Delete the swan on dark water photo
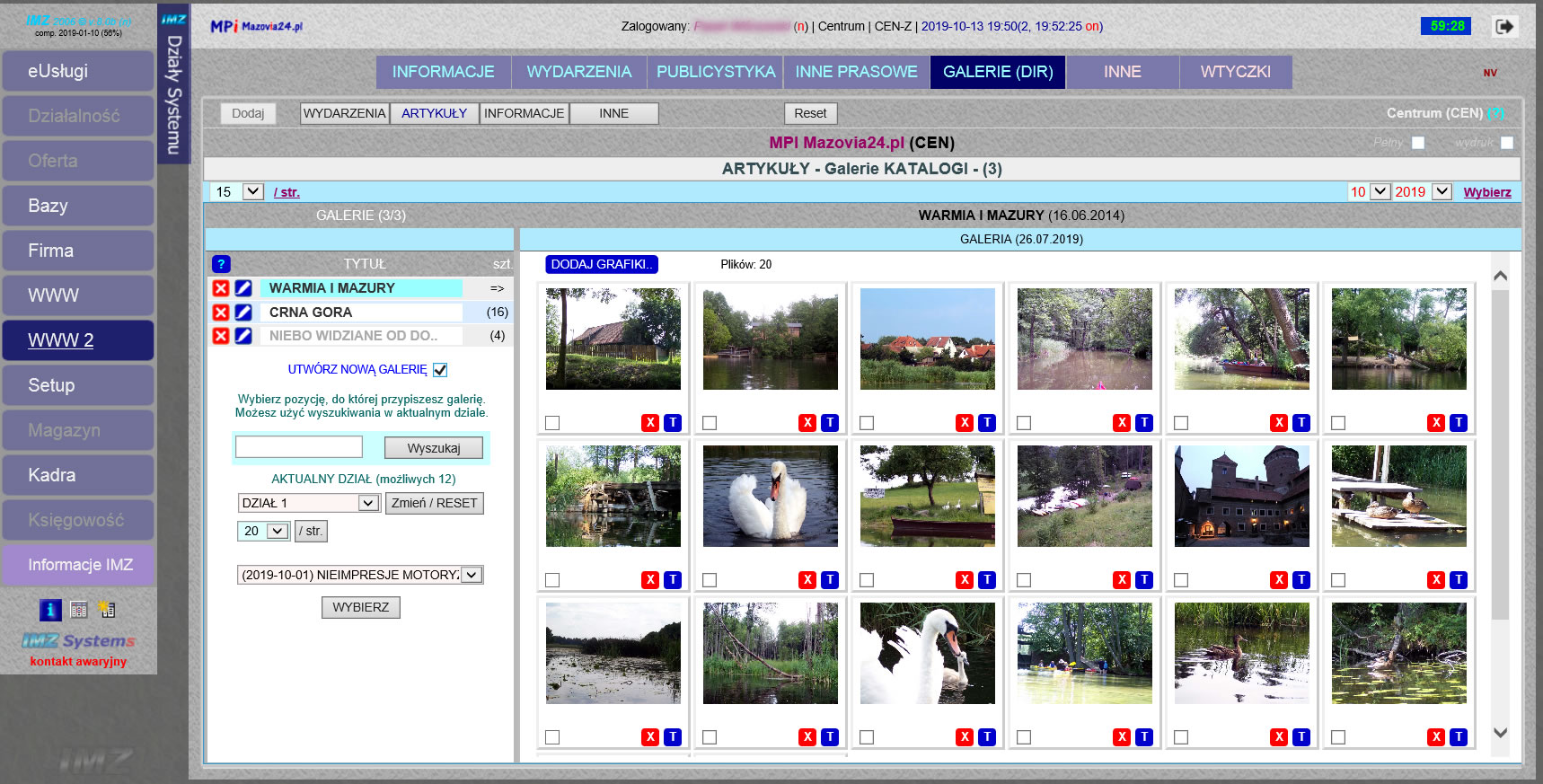 pos(807,579)
